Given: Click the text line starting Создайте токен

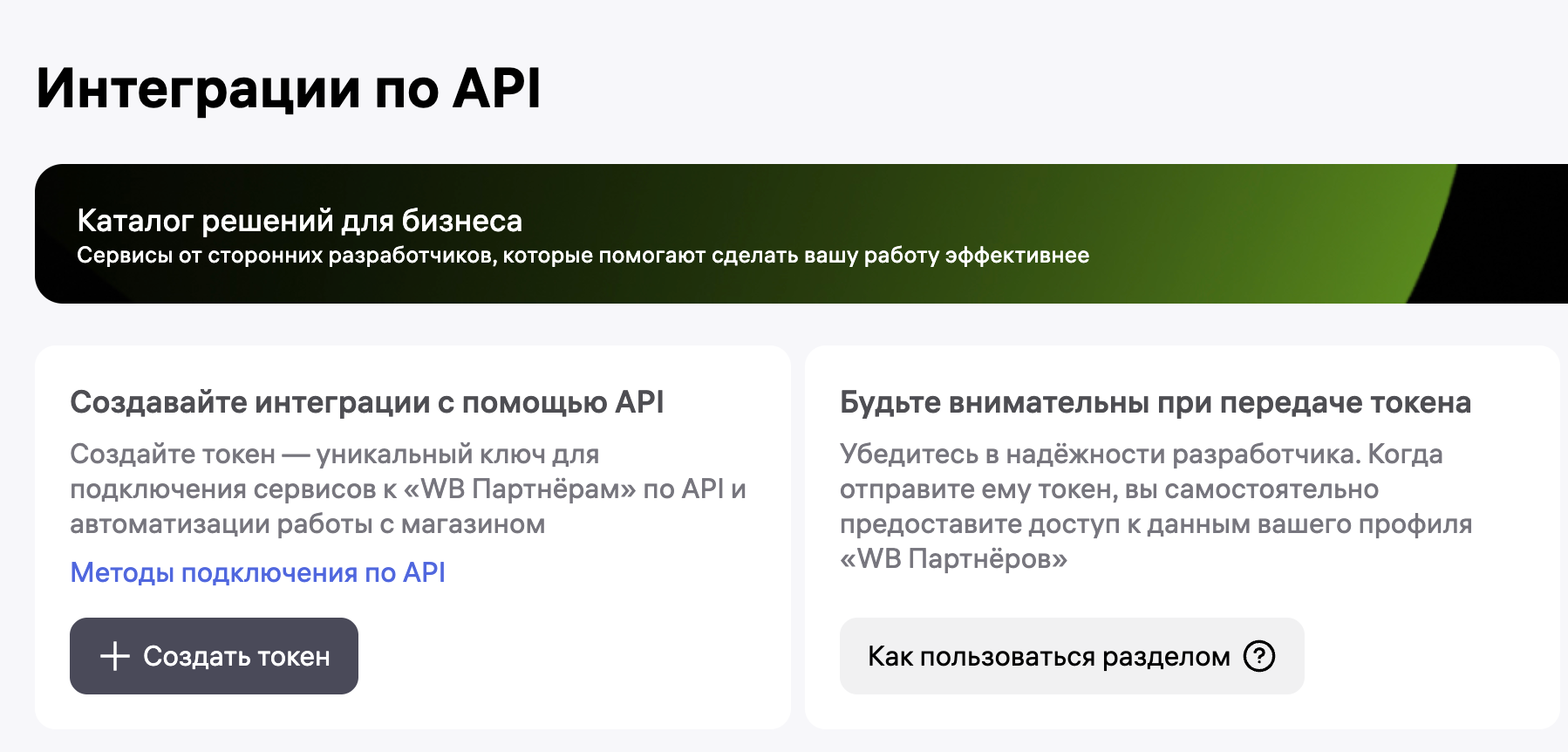Looking at the screenshot, I should [x=334, y=455].
